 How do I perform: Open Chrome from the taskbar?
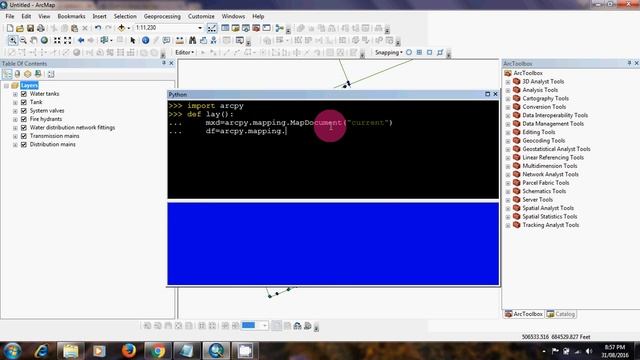(157, 351)
